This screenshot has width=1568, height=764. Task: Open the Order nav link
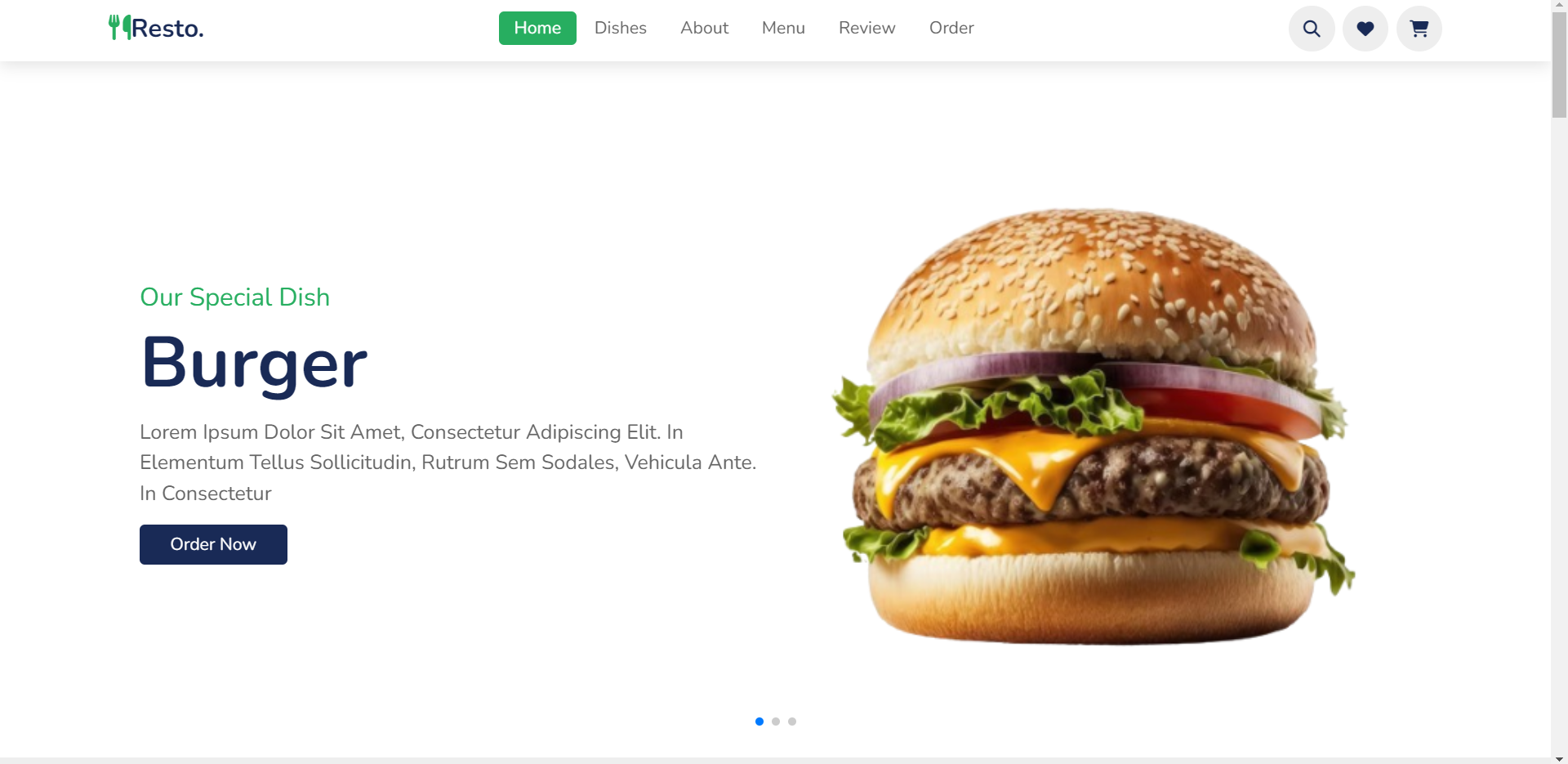(x=951, y=28)
